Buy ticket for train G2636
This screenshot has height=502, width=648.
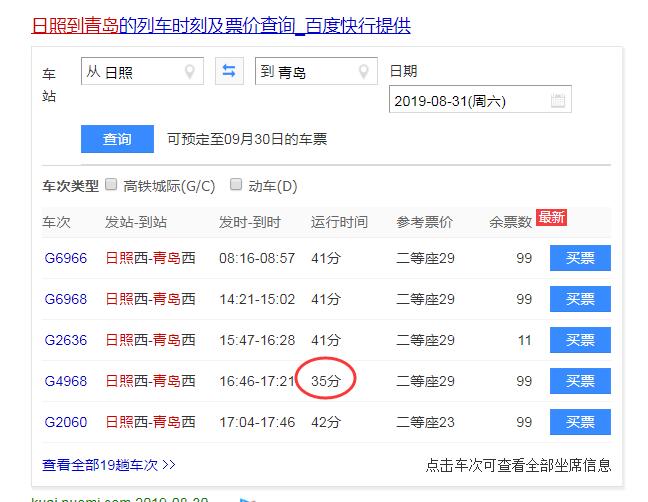point(580,340)
